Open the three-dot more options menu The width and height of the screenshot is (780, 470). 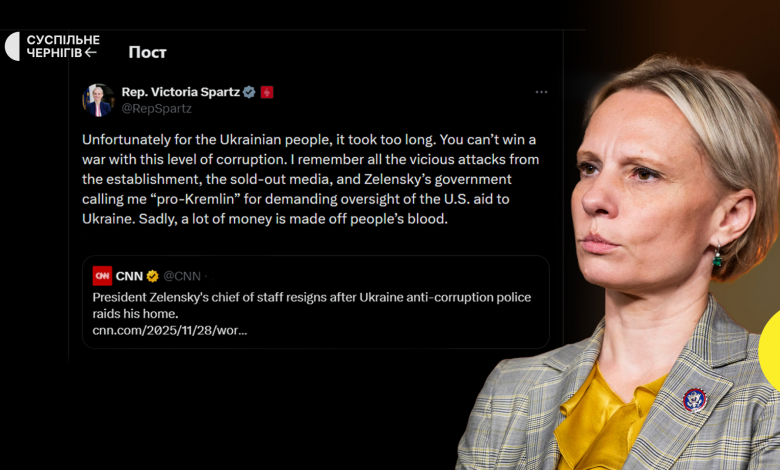point(541,92)
